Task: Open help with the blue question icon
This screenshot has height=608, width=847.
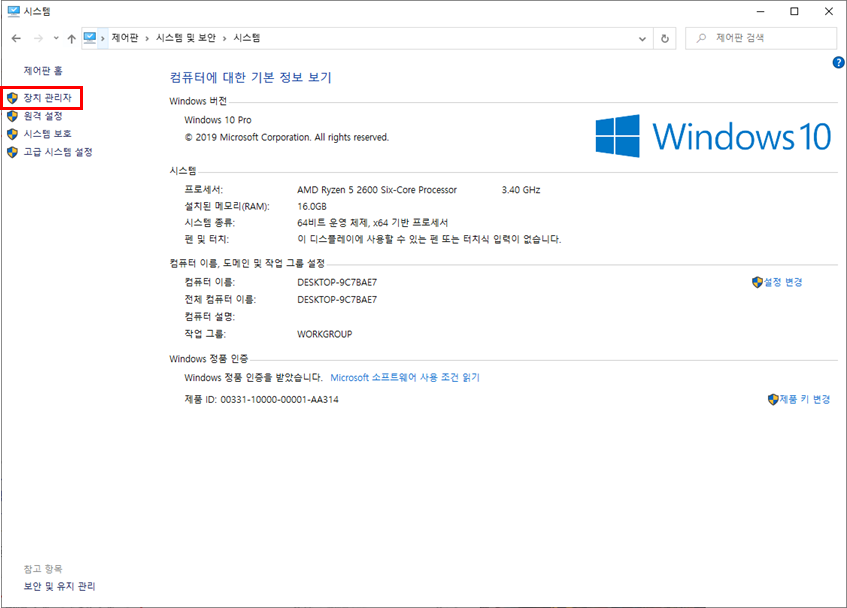Action: pos(838,63)
